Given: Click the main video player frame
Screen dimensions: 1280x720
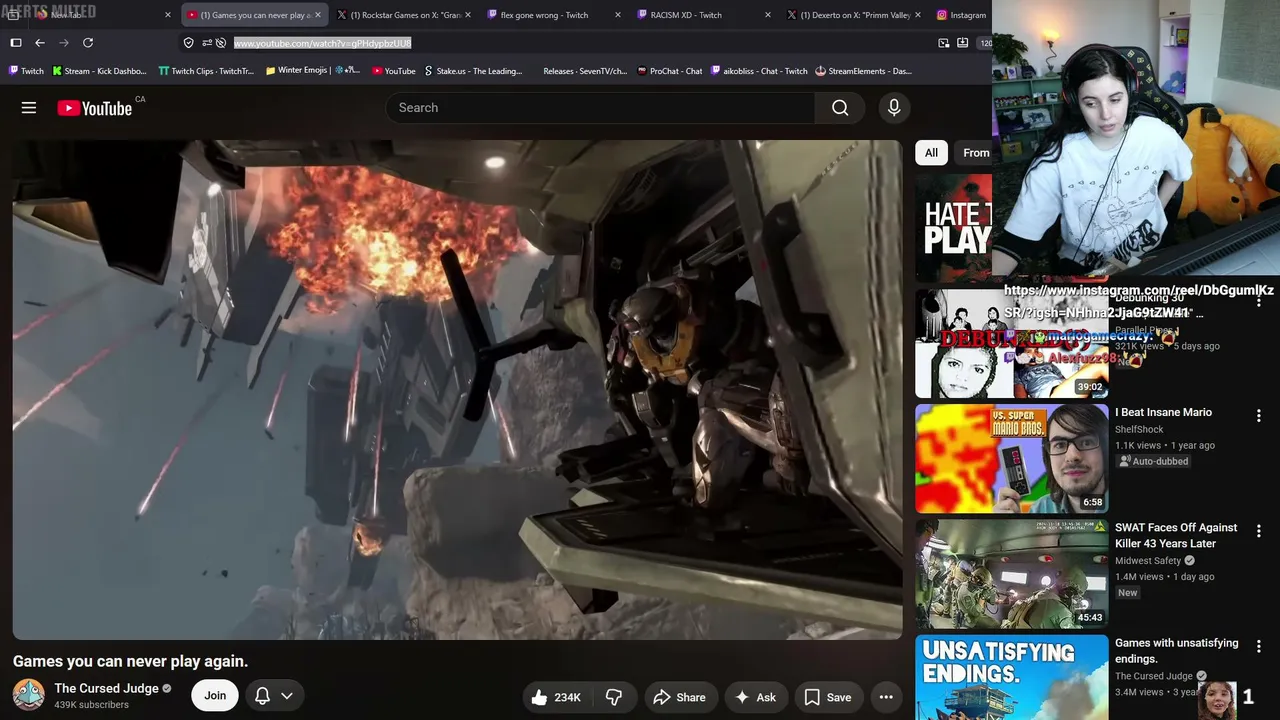Looking at the screenshot, I should [x=457, y=390].
